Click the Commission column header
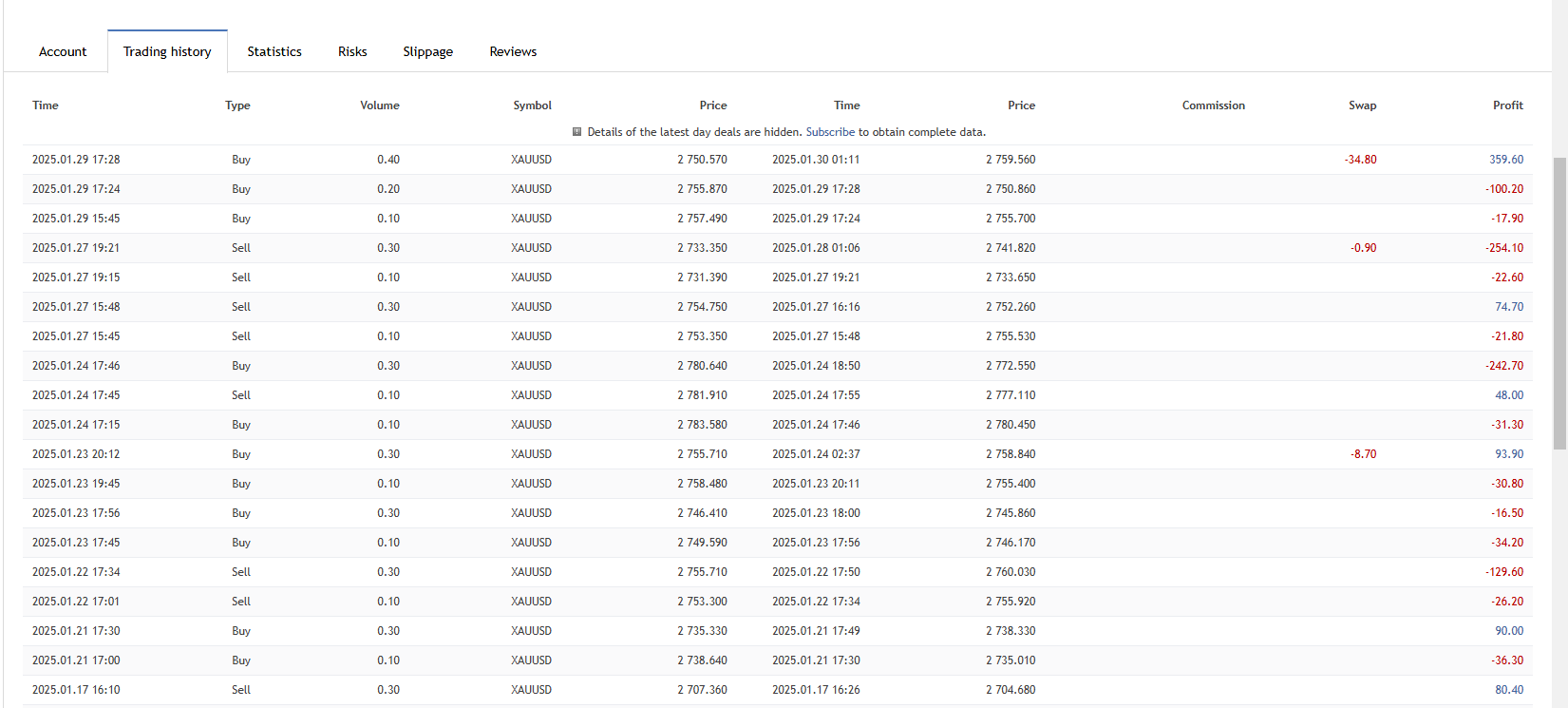Screen dimensions: 1568x708 [1213, 105]
